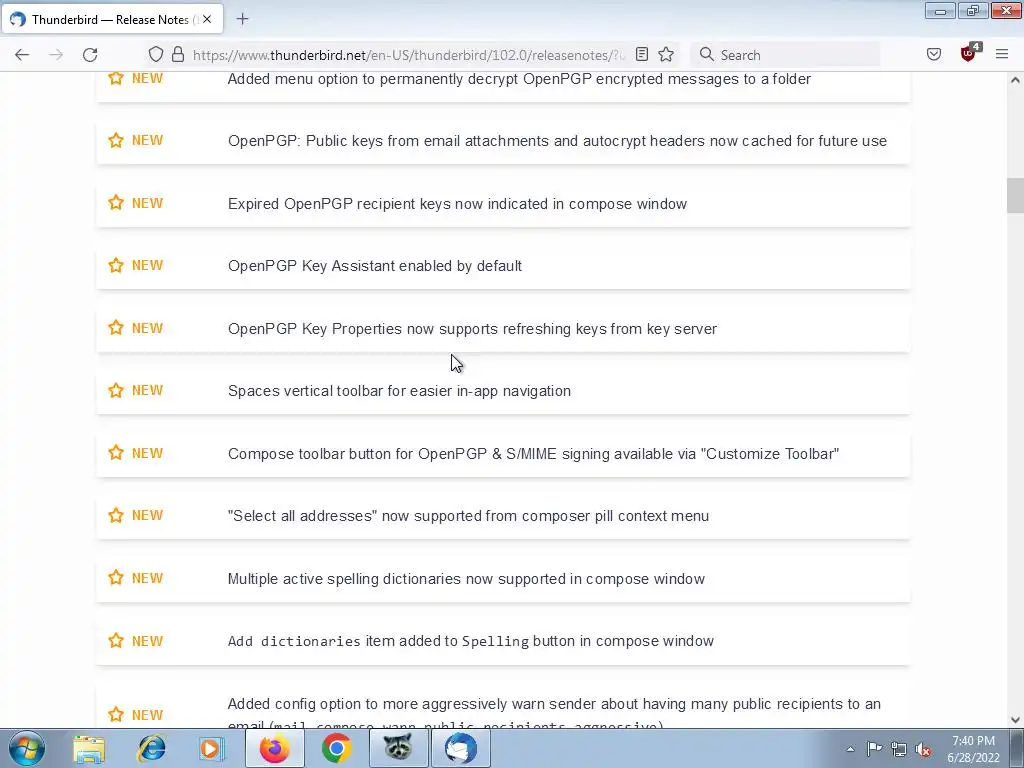Open the raccoon app taskbar icon
This screenshot has height=768, width=1024.
(x=398, y=748)
